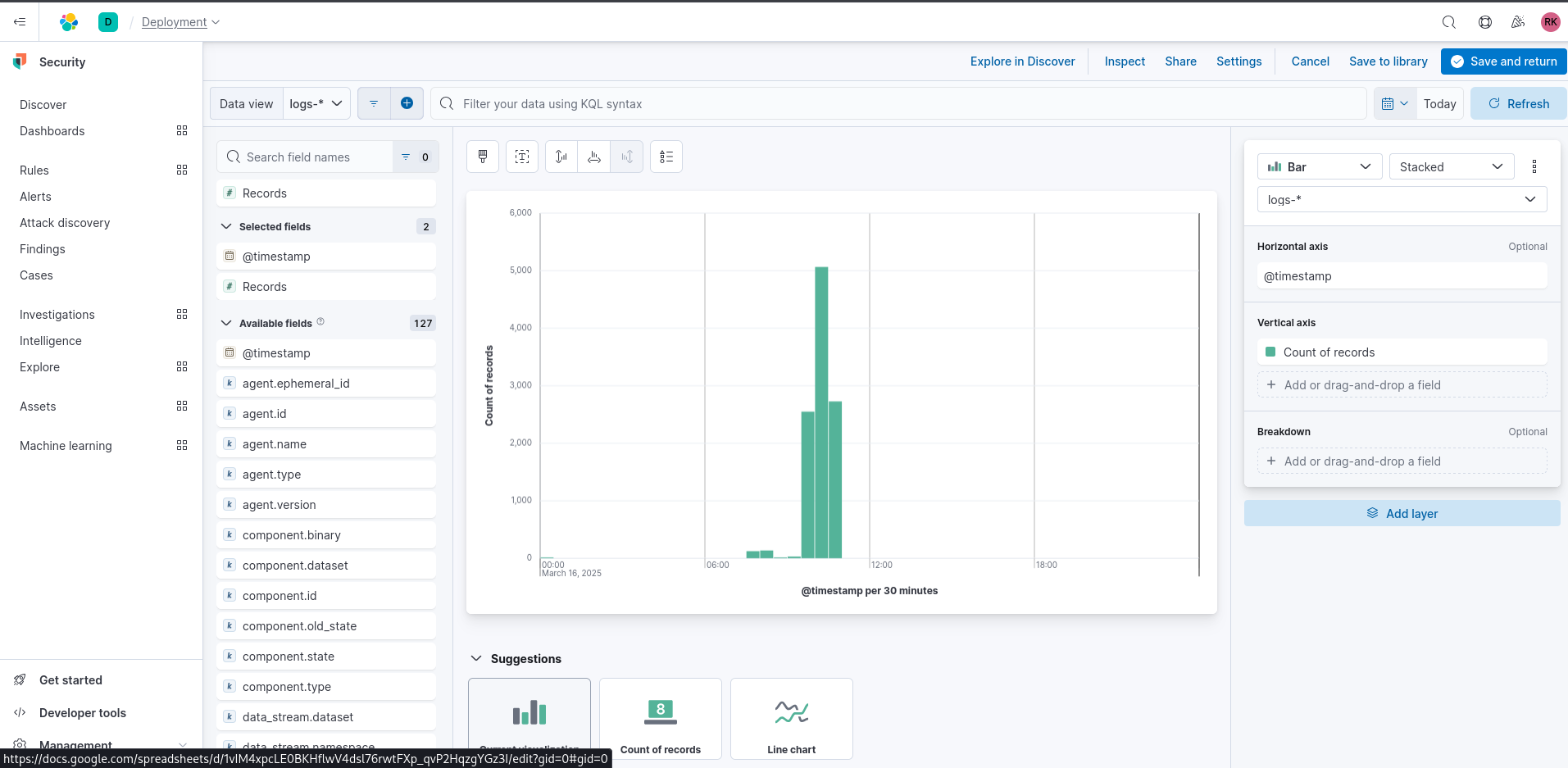Open the Machine learning submenu grid icon
1568x768 pixels.
pyautogui.click(x=182, y=445)
